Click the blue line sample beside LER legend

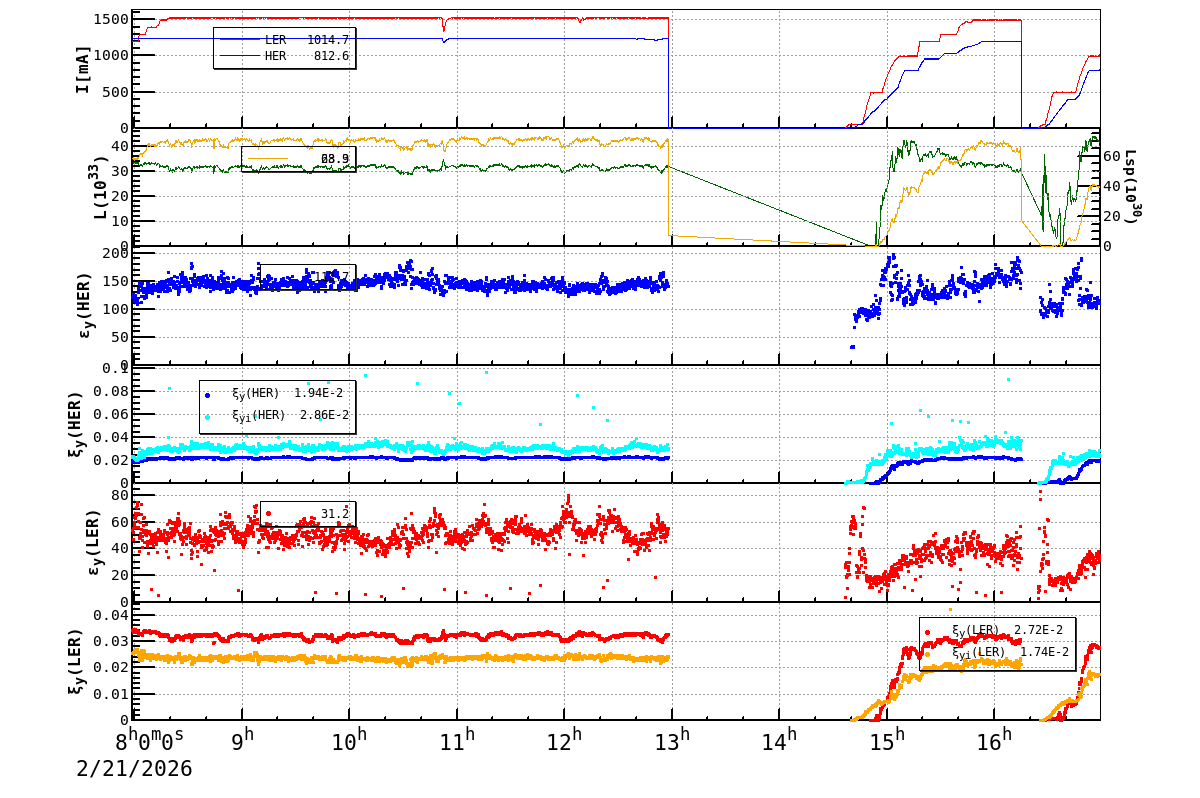tap(240, 39)
